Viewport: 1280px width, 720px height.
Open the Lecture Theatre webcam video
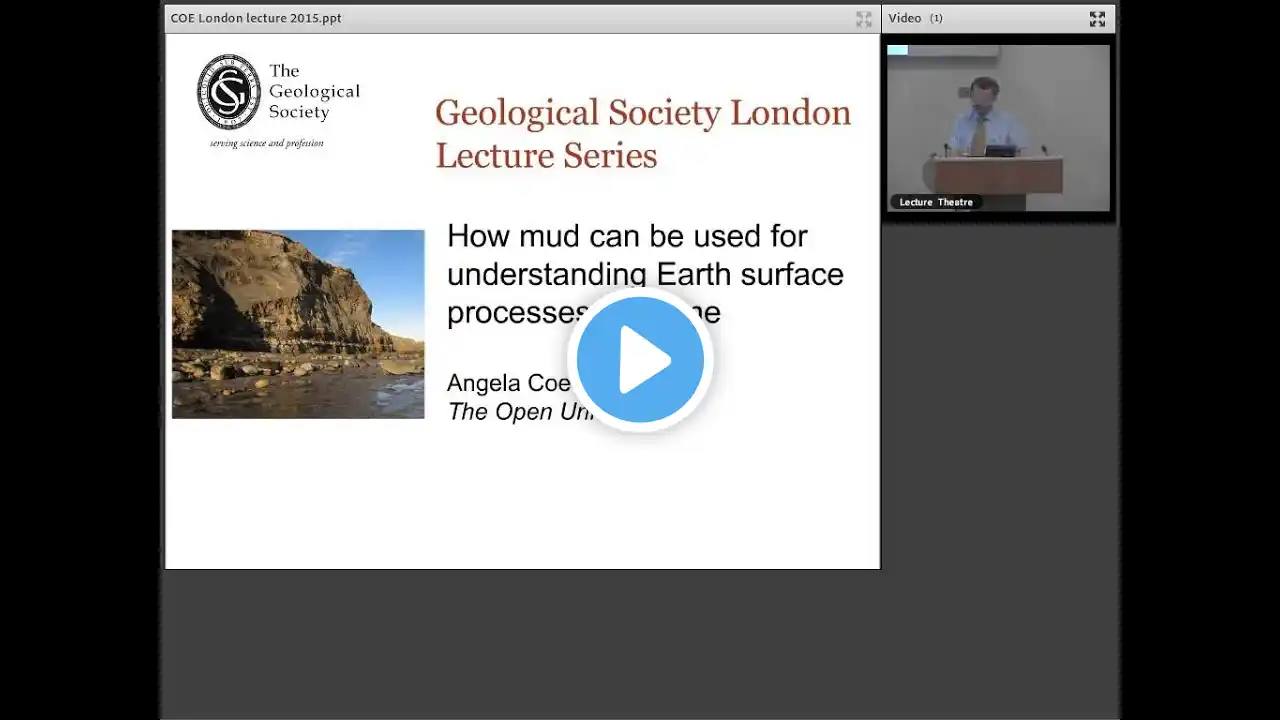pos(998,128)
